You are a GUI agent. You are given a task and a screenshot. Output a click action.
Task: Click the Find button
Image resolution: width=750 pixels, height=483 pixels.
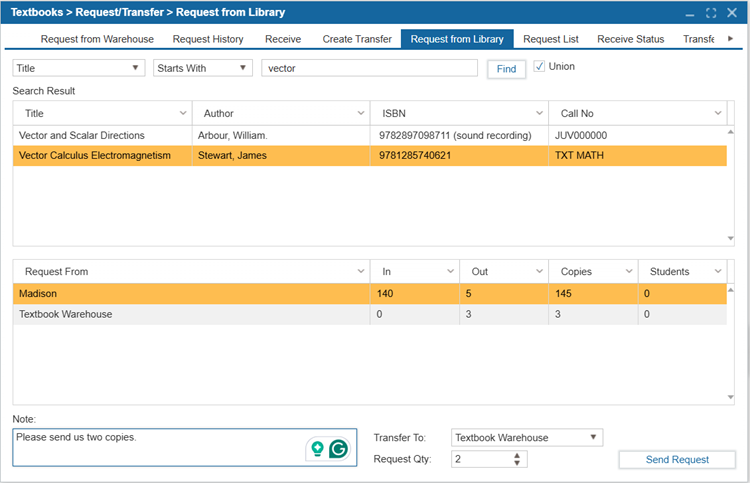point(506,69)
